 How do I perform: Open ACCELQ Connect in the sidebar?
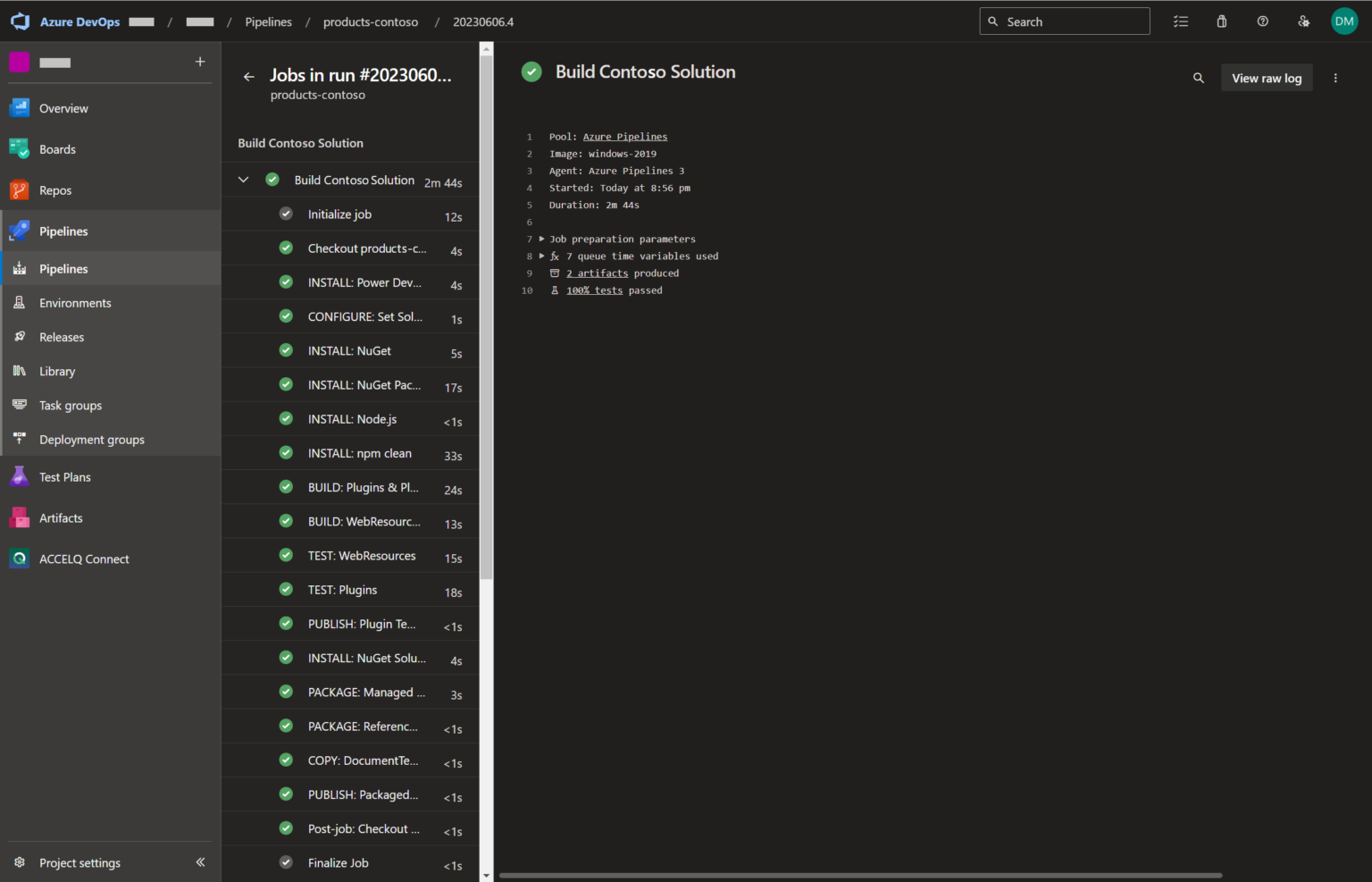111,559
